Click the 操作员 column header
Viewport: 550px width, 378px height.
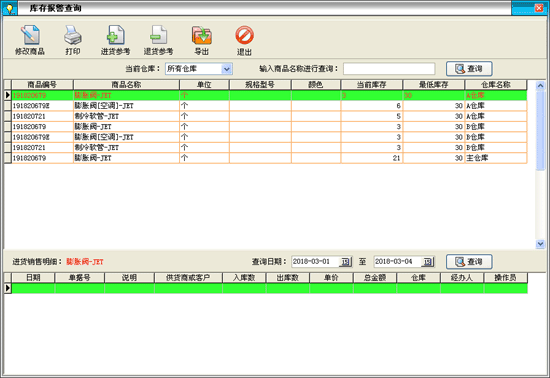505,278
